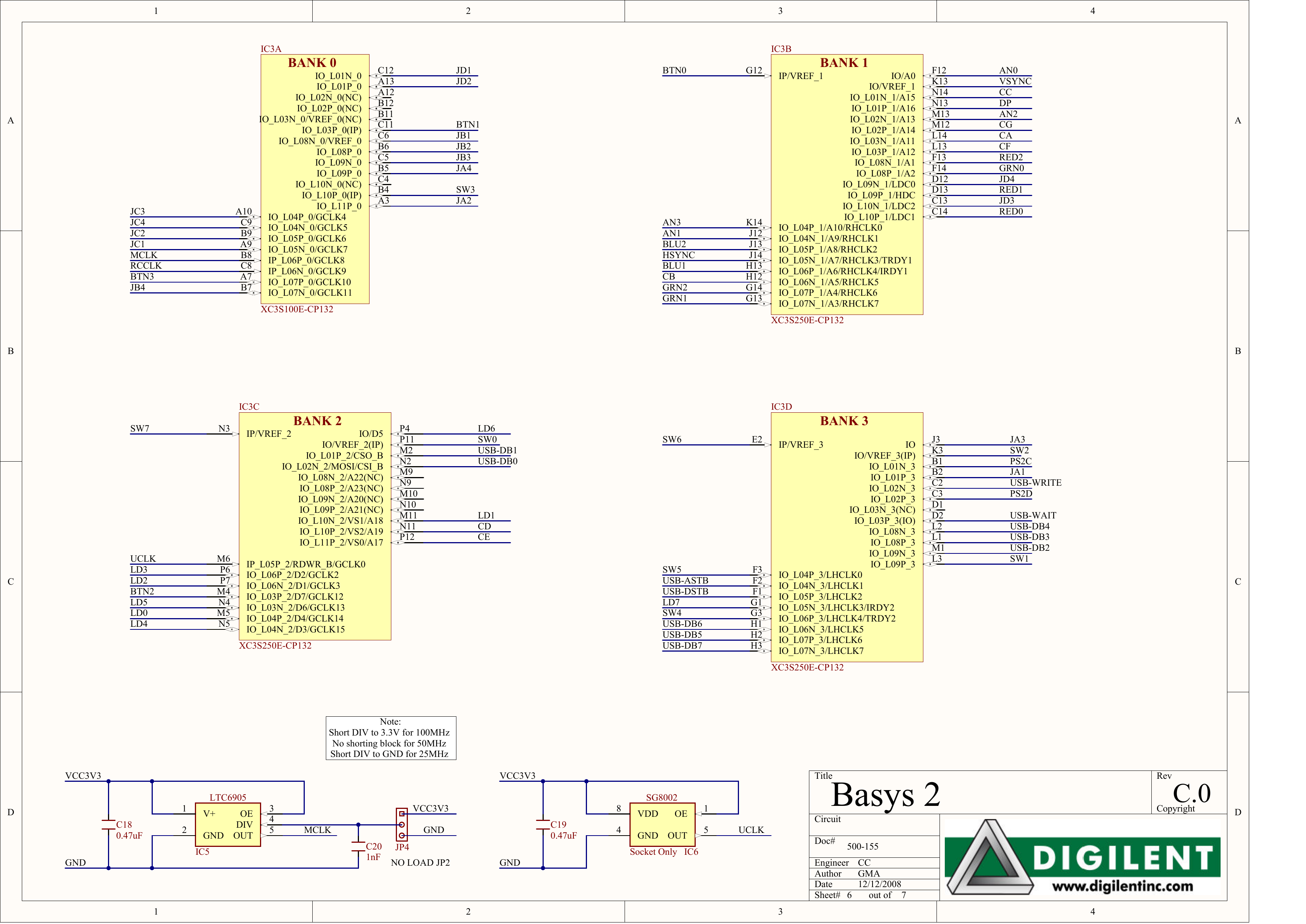Select the pin IO_L07N_0/GCLK11
1306x924 pixels.
[x=310, y=292]
